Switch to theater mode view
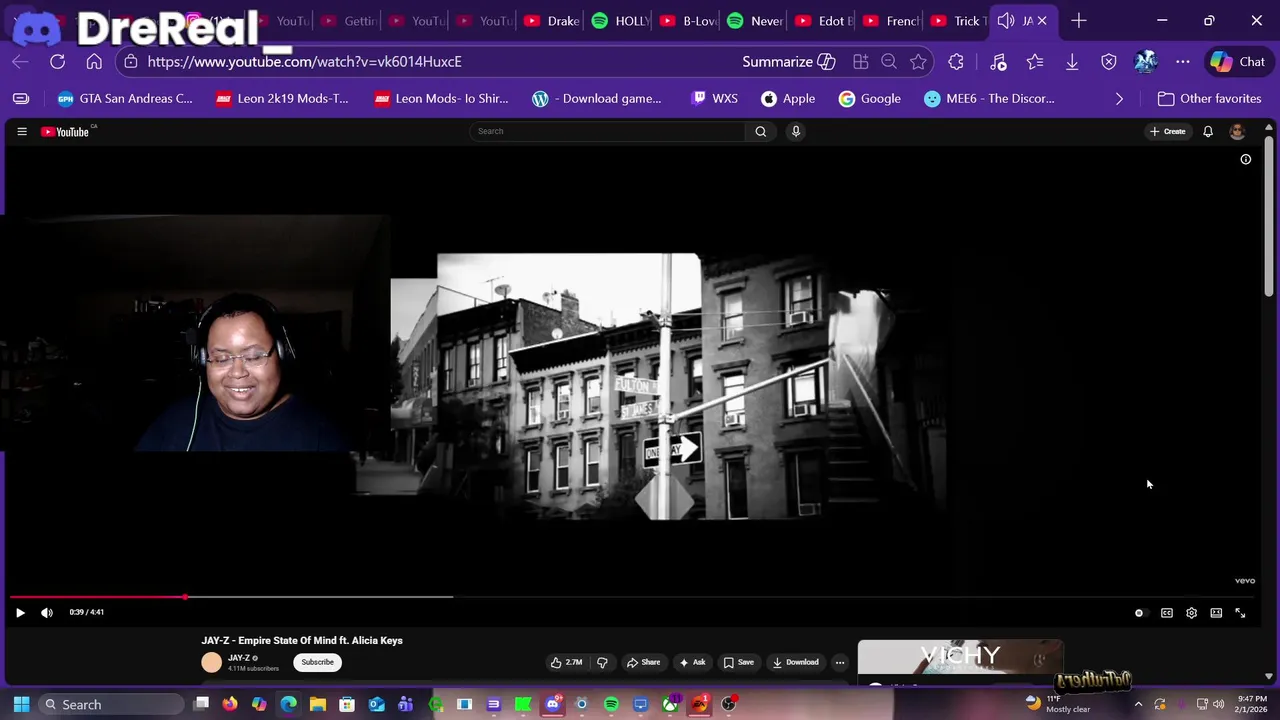Screen dimensions: 1280x720 click(1216, 613)
